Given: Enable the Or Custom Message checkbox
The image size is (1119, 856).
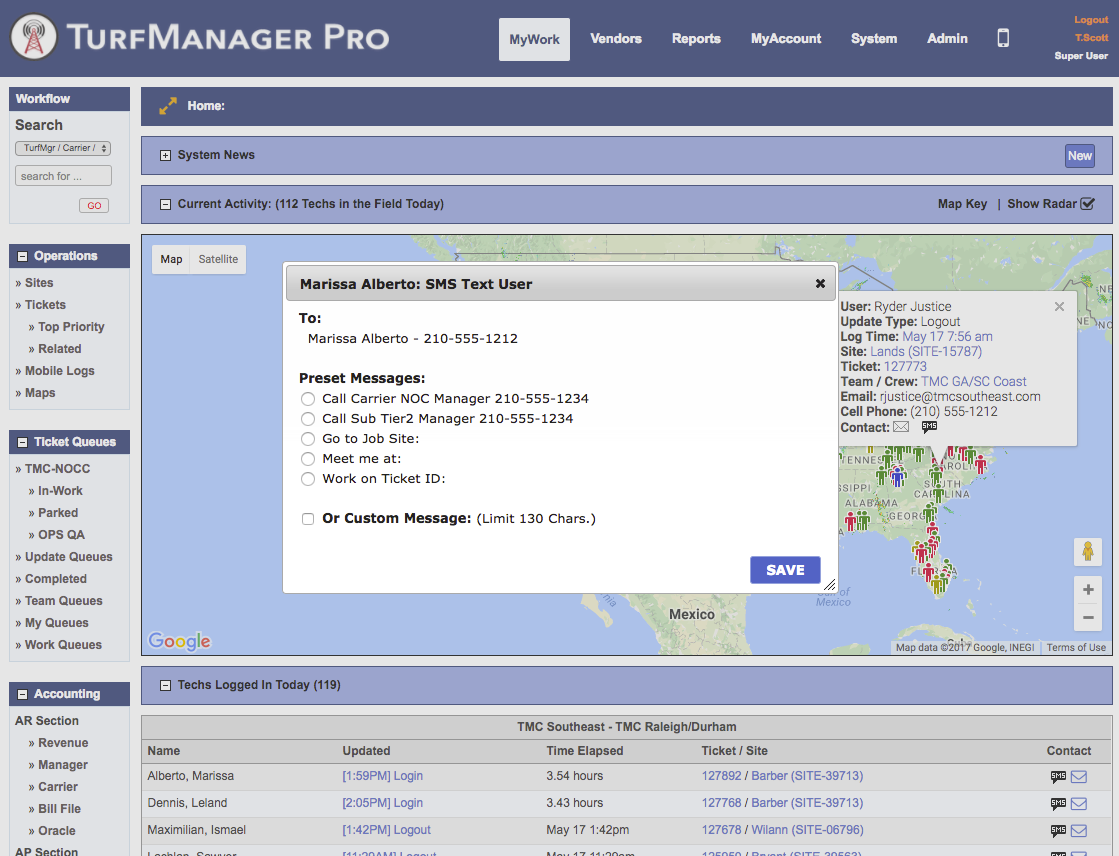Looking at the screenshot, I should click(308, 519).
